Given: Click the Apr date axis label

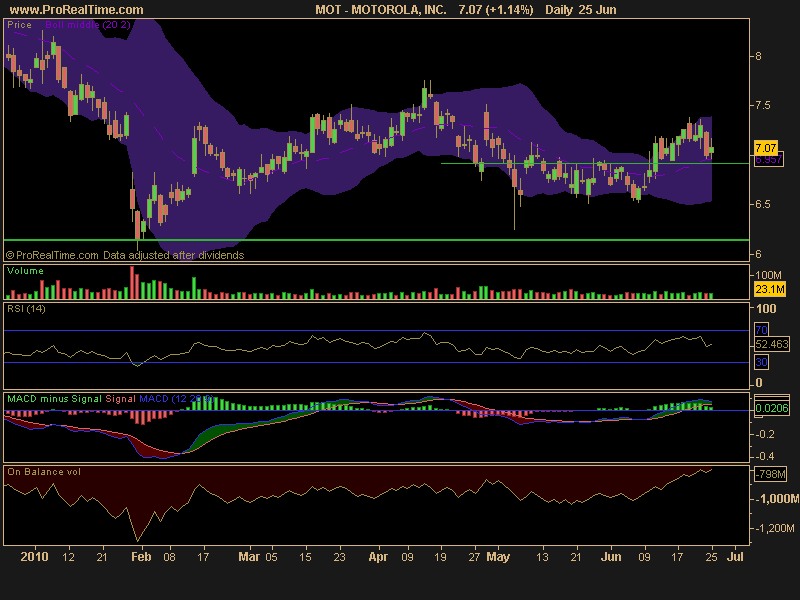Looking at the screenshot, I should (378, 557).
